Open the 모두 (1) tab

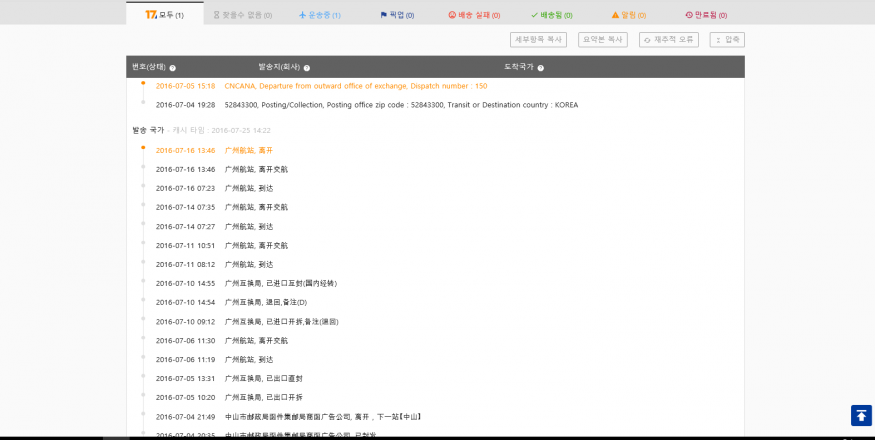click(x=164, y=15)
